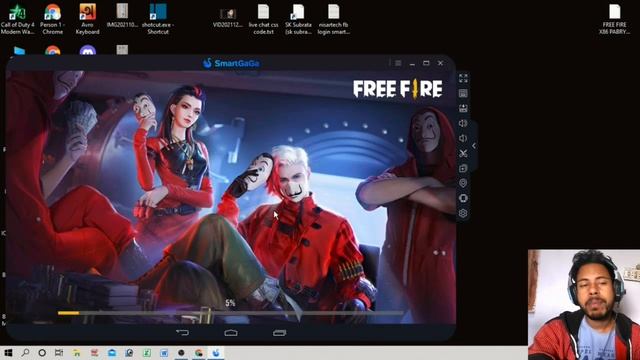Click the Free Fire loading progress bar
Screen dimensions: 640x360
230,313
